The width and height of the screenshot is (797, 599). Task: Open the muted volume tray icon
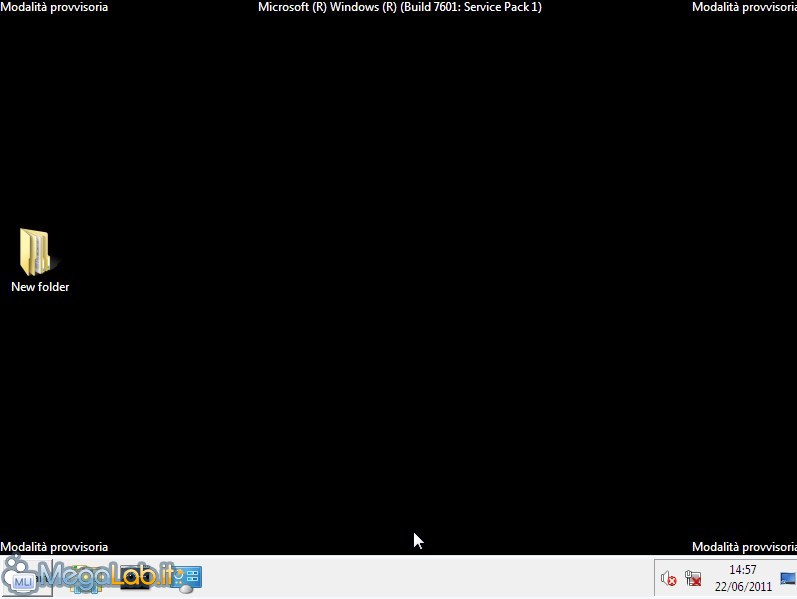tap(668, 578)
